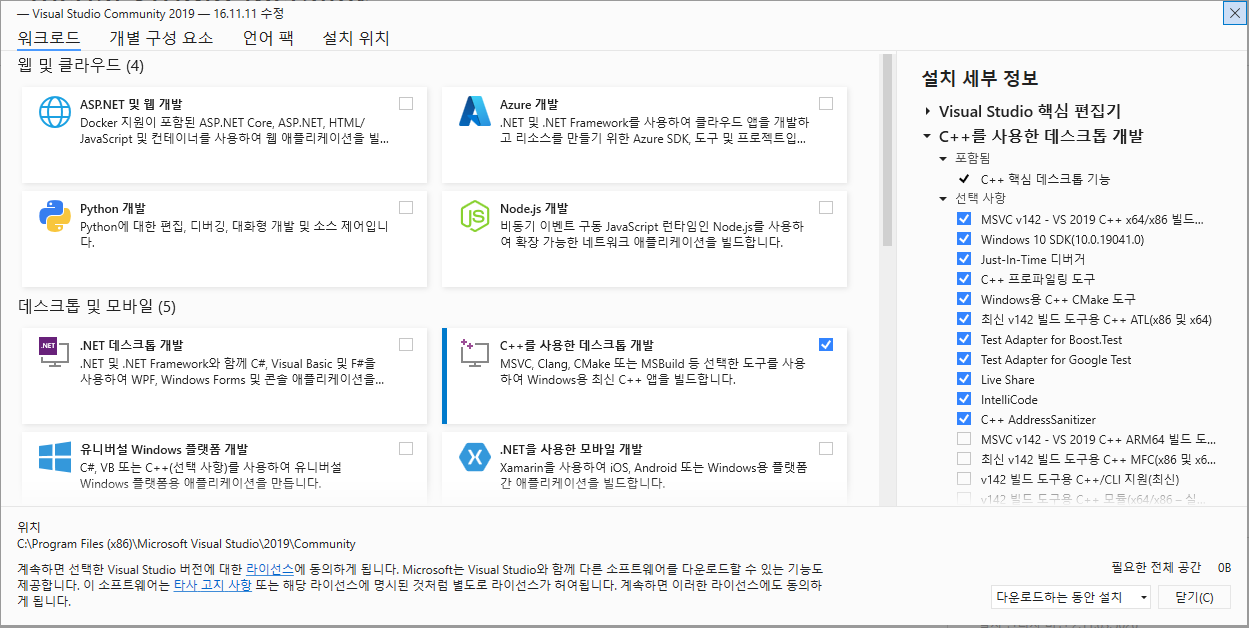Viewport: 1249px width, 628px height.
Task: Click the C++ desktop development icon
Action: (474, 352)
